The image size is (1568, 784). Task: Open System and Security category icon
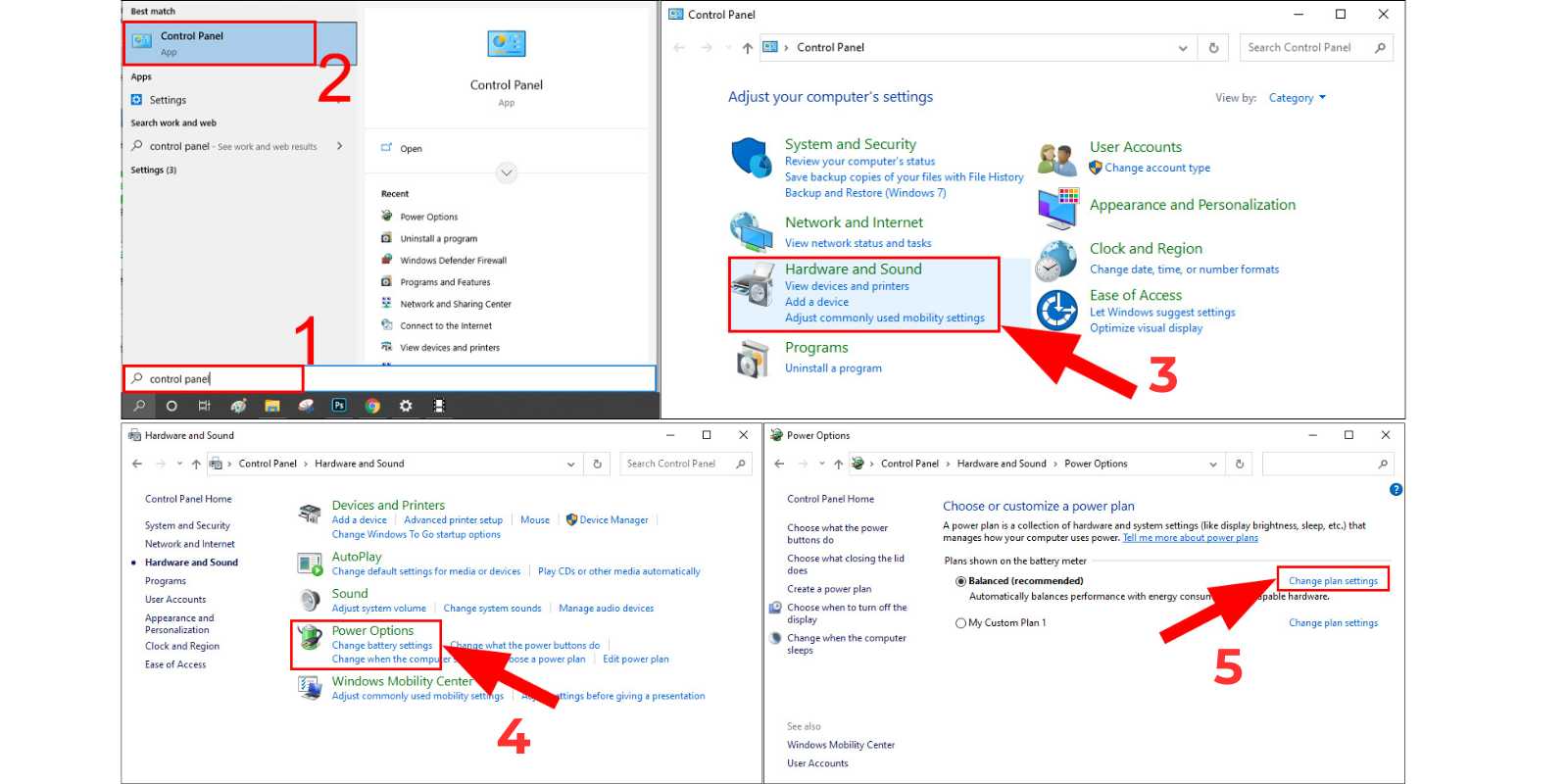[752, 158]
